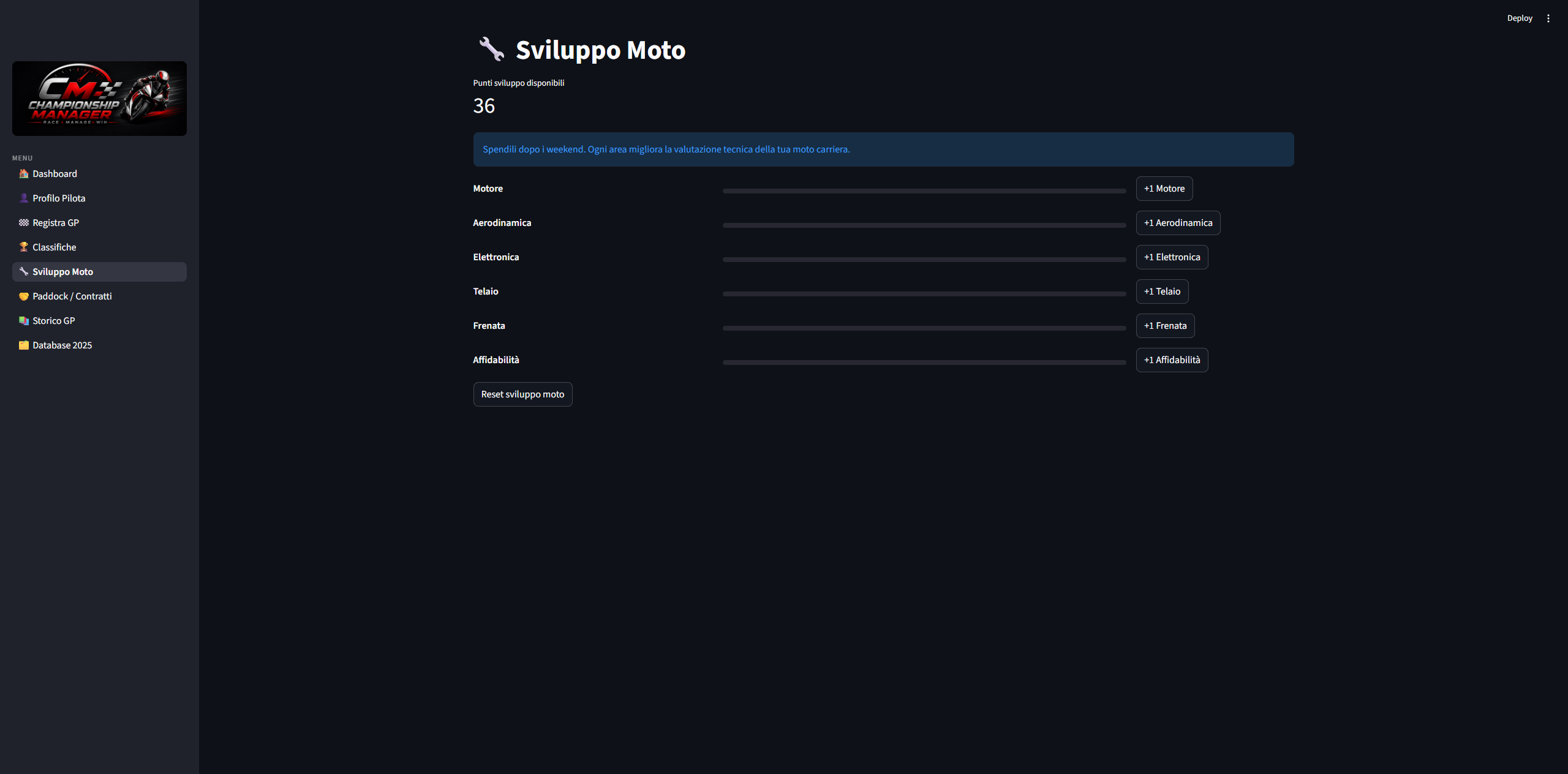Click the Deploy button
Screen dimensions: 1568x774
point(1520,18)
